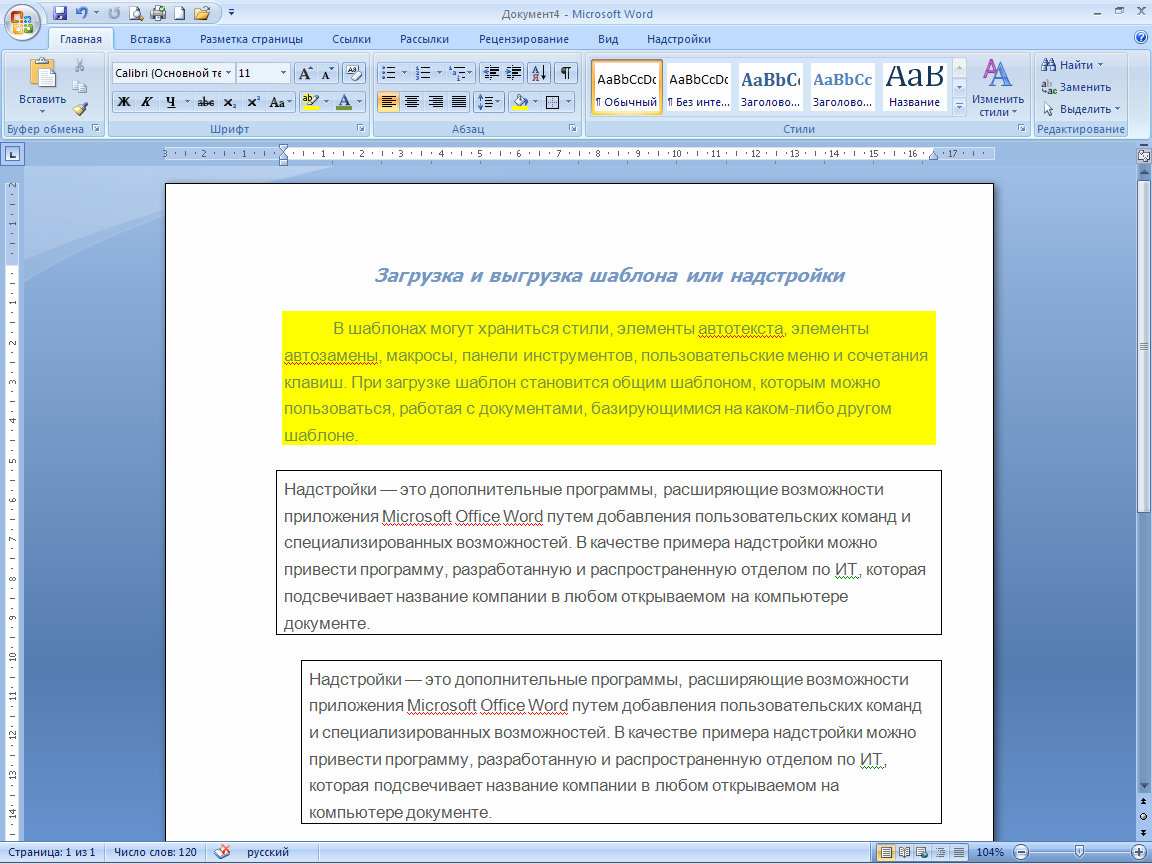This screenshot has height=864, width=1152.
Task: Apply shading with the paint bucket icon
Action: coord(520,102)
